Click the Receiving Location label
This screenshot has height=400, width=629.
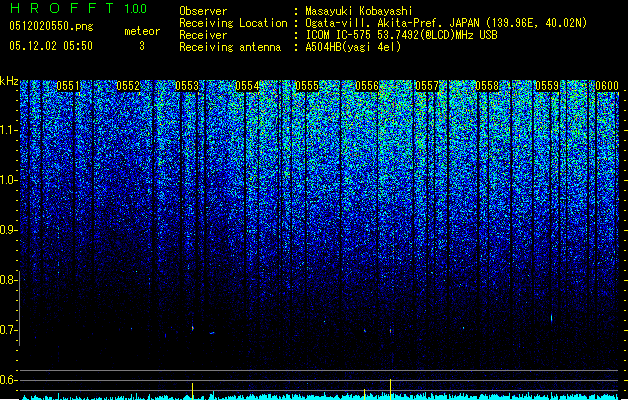pyautogui.click(x=233, y=23)
